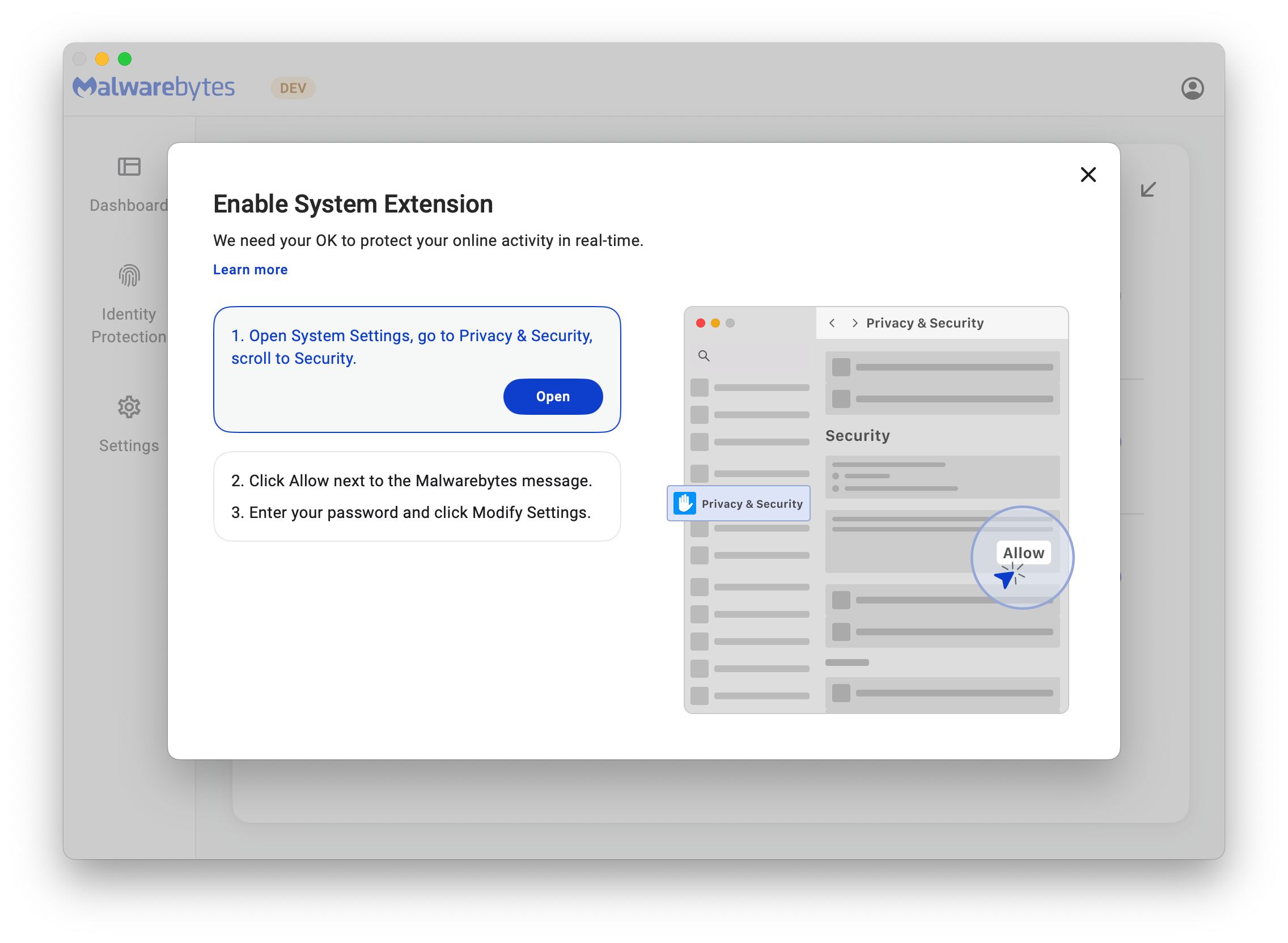1288x943 pixels.
Task: Click the search magnifier in illustration
Action: point(704,356)
